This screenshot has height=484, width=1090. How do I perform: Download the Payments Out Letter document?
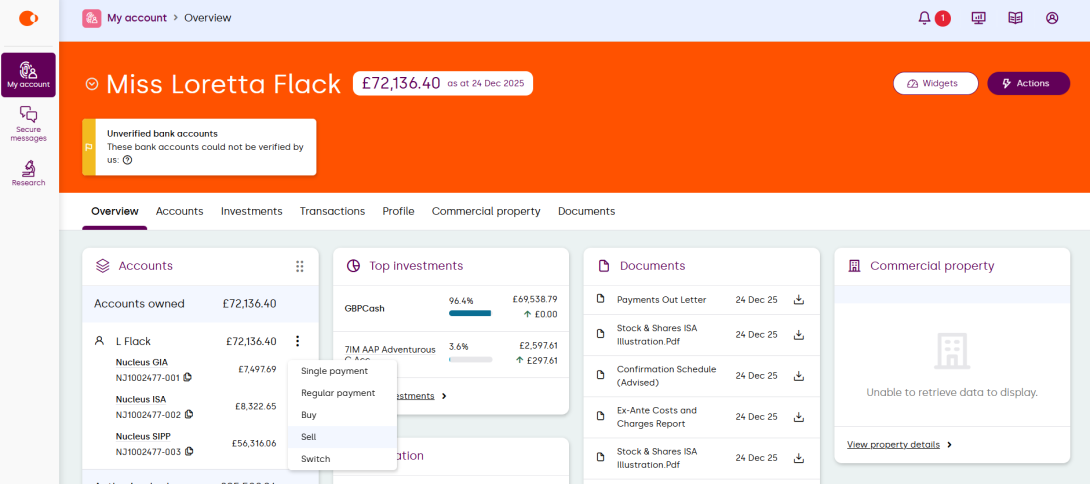pos(799,299)
